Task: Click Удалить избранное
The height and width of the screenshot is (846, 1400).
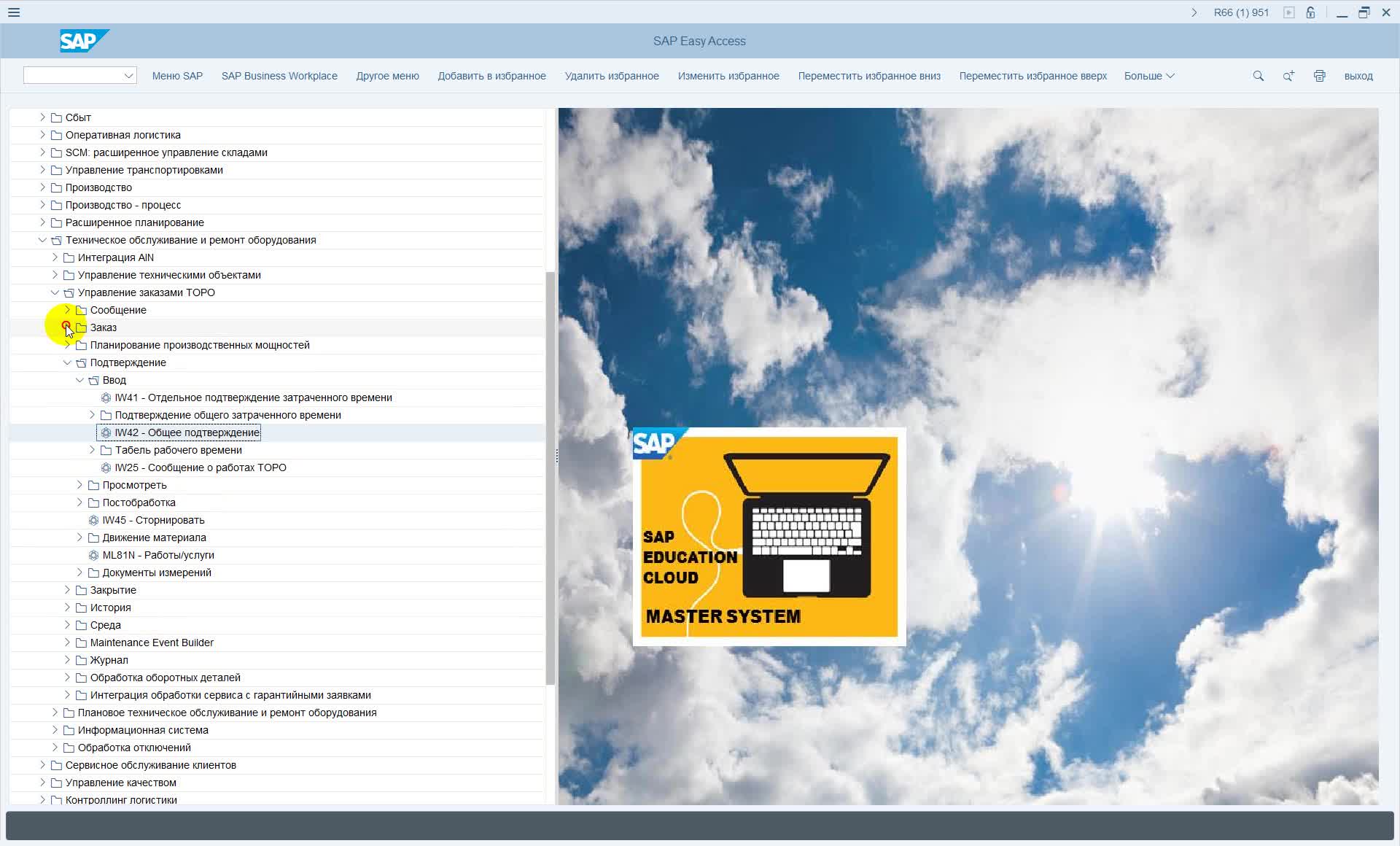Action: (x=612, y=76)
